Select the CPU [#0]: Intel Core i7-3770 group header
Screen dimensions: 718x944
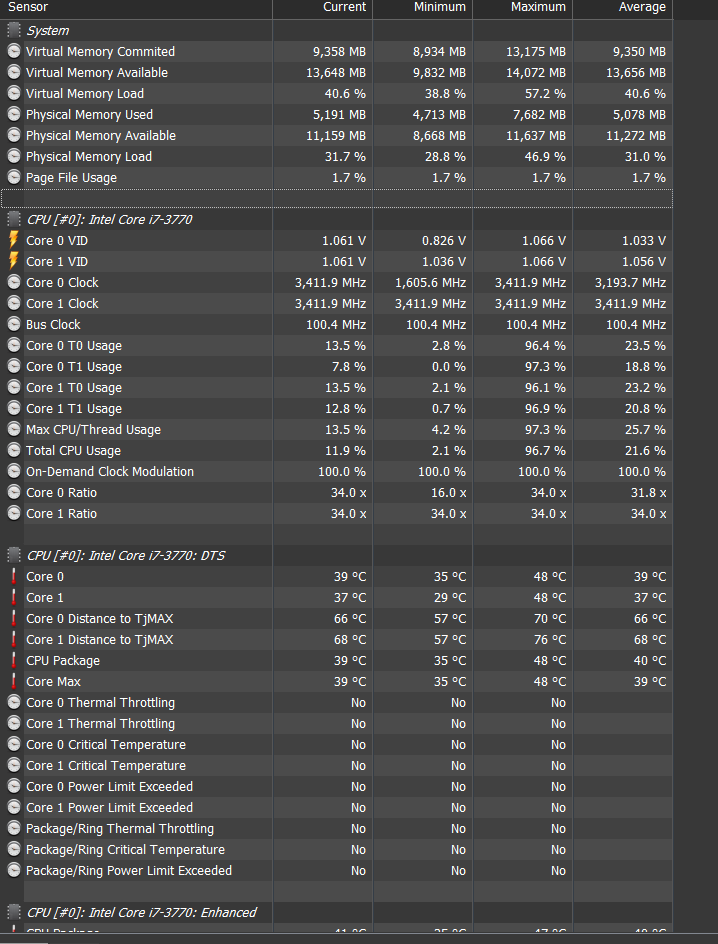109,219
